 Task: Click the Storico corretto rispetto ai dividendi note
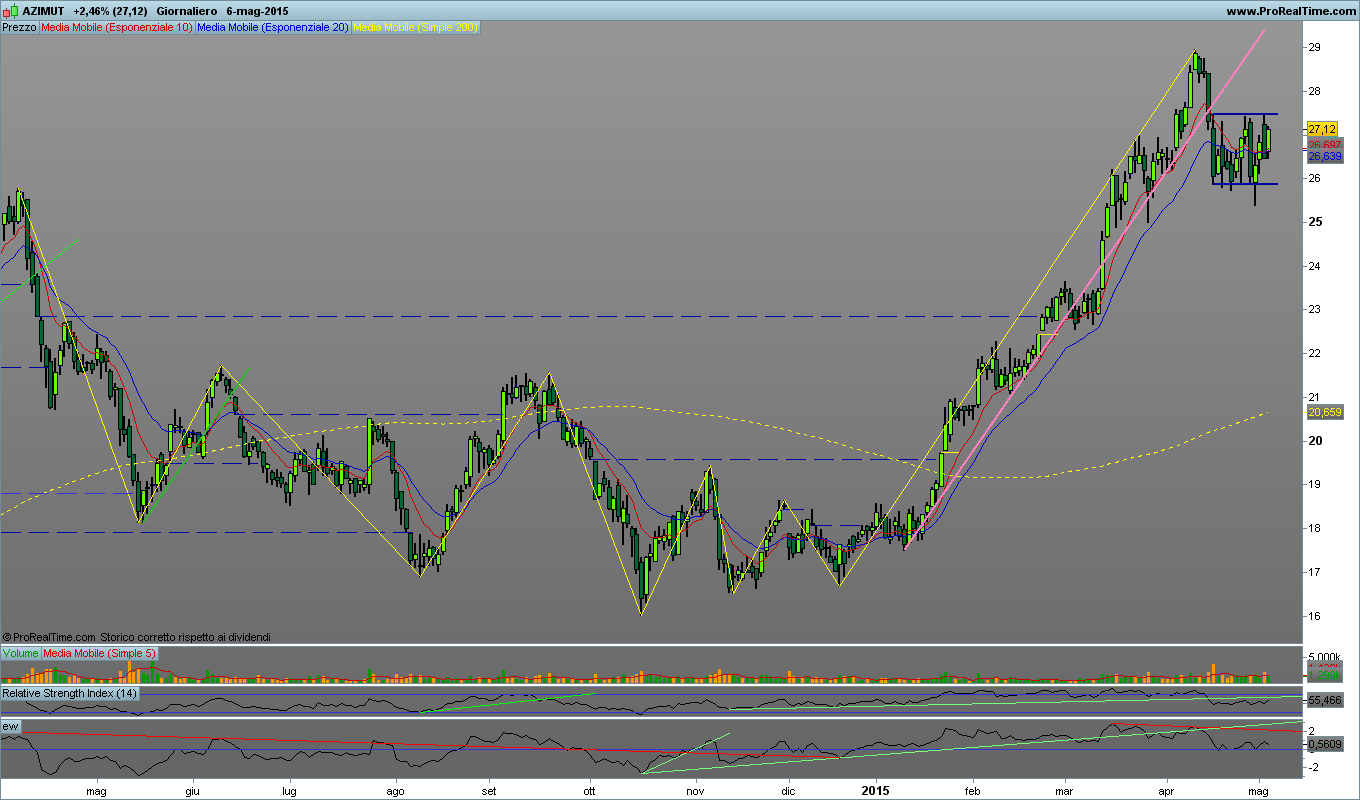pyautogui.click(x=185, y=636)
